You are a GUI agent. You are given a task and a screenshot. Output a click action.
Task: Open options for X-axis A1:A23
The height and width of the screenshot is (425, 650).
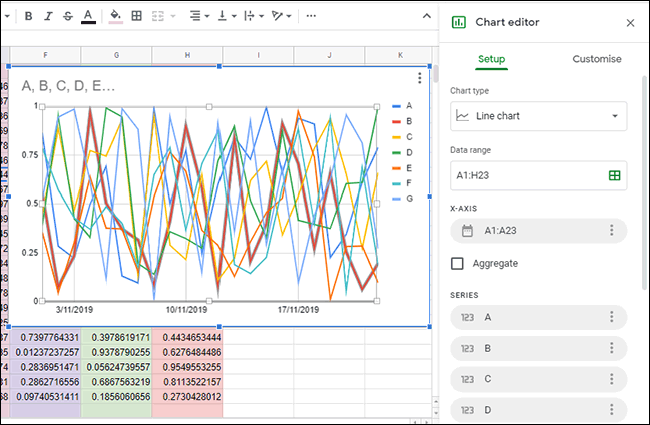(611, 231)
